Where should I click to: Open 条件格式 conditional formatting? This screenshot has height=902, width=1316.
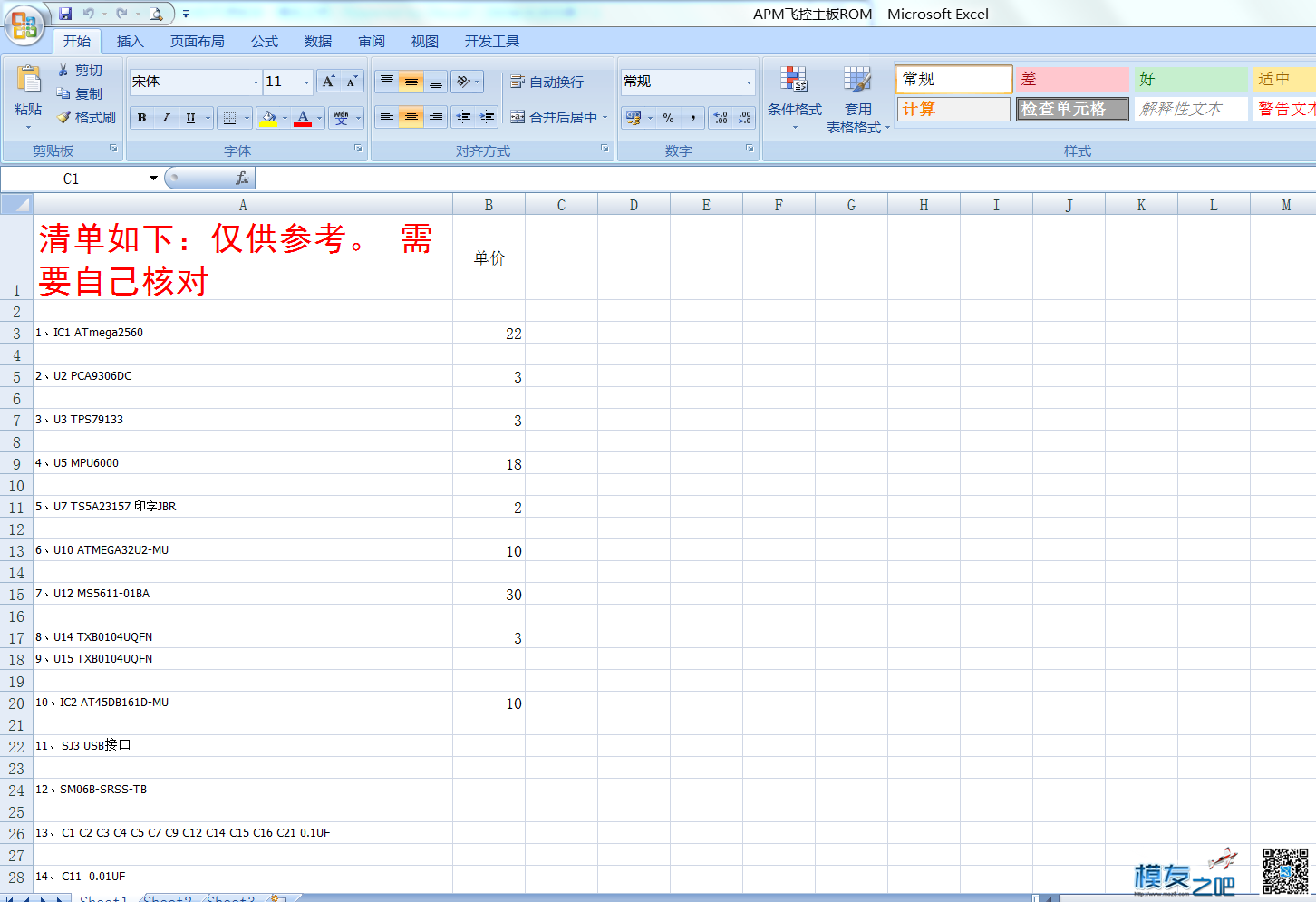[x=795, y=97]
